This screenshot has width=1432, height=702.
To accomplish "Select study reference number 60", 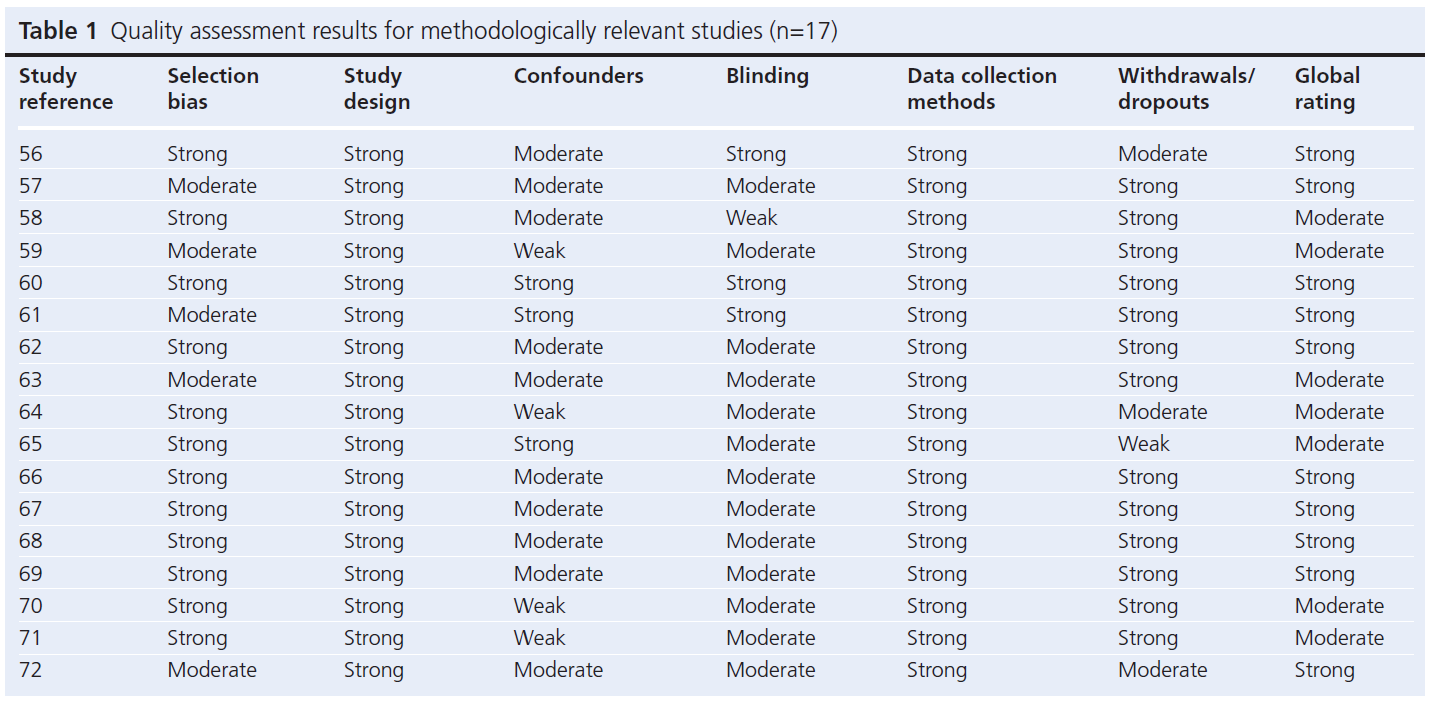I will (x=31, y=283).
